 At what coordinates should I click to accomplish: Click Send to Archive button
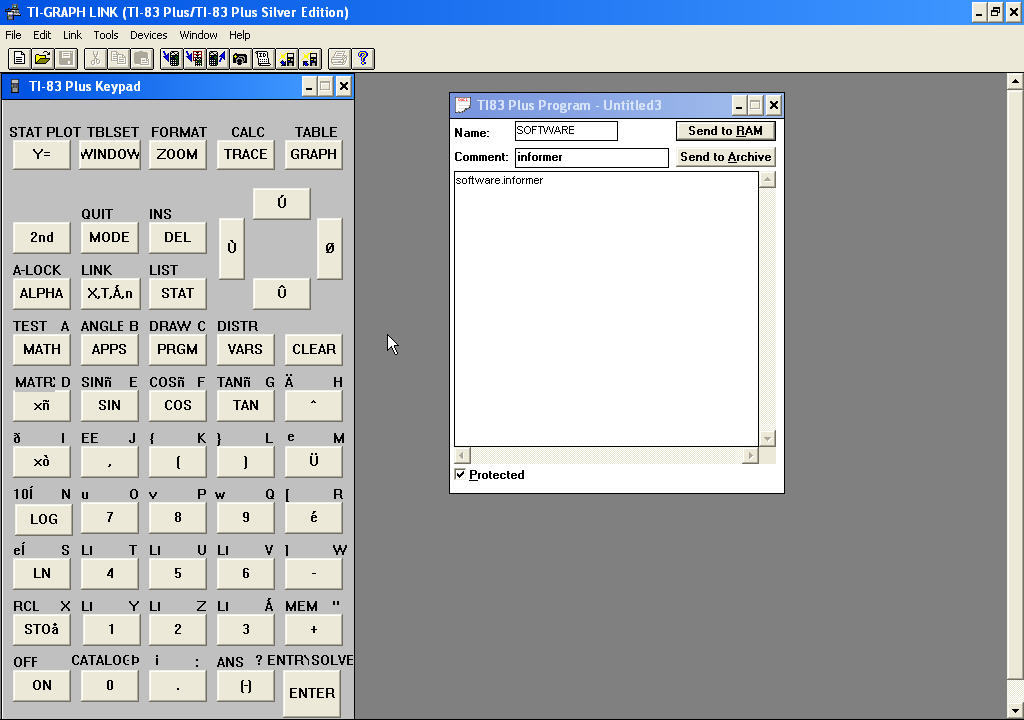[726, 157]
